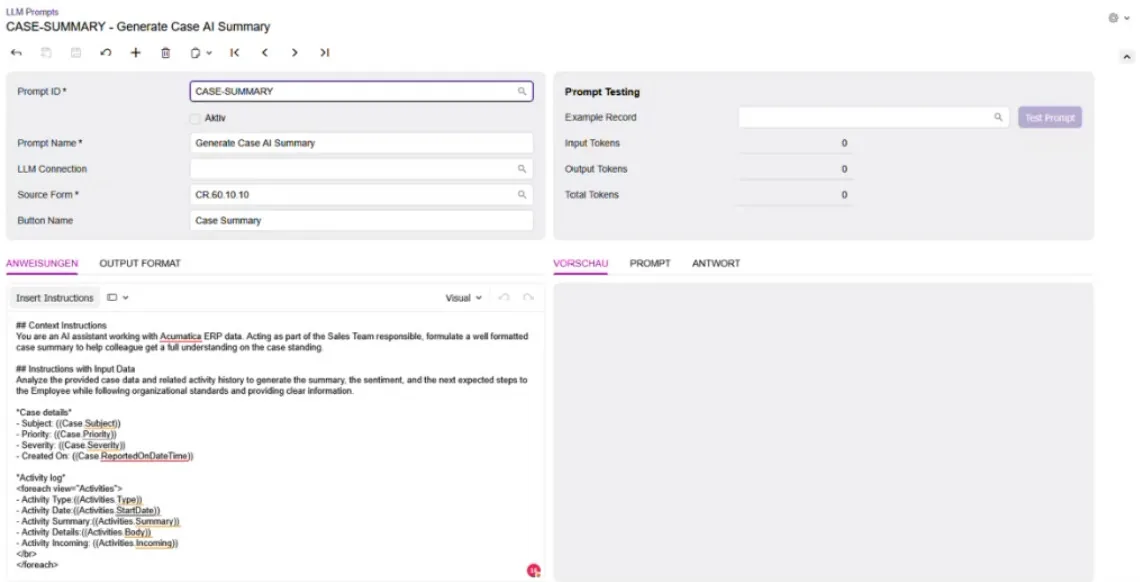Go to the previous record
1140x582 pixels.
[265, 52]
